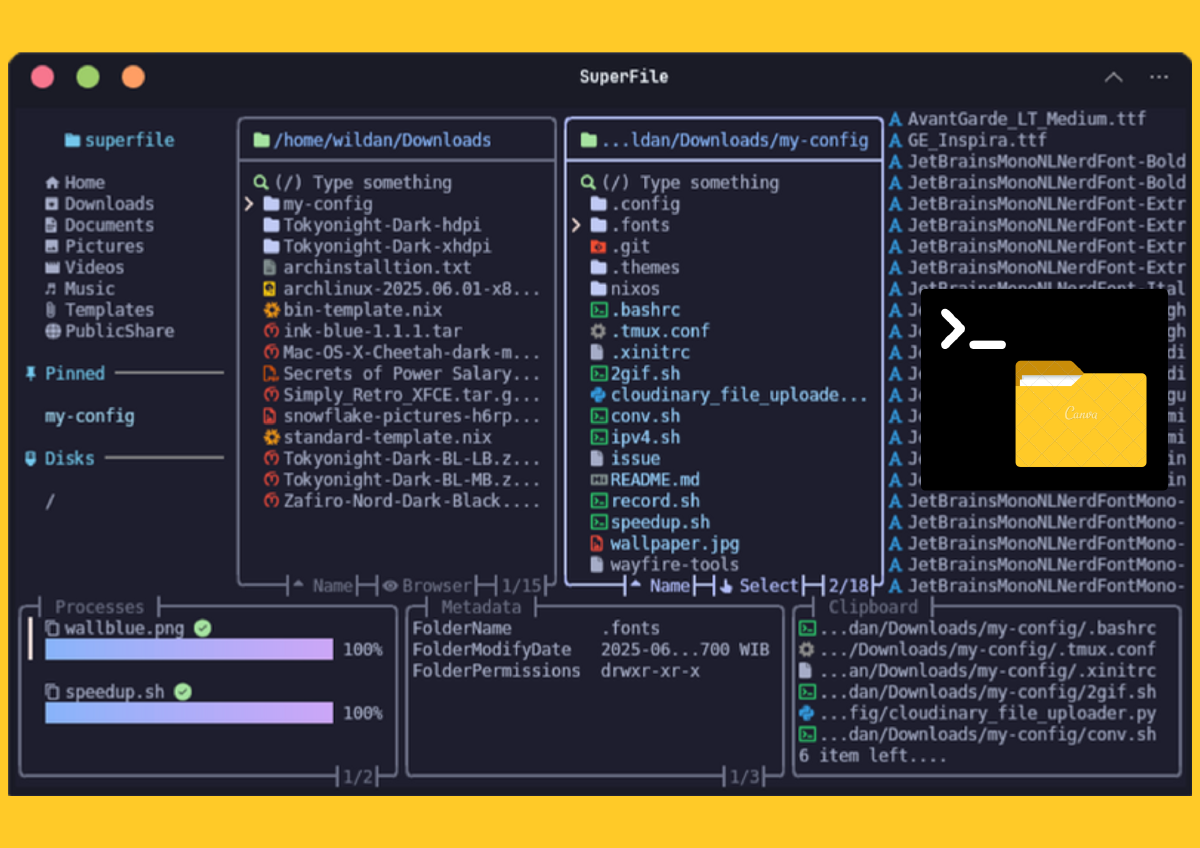Viewport: 1200px width, 848px height.
Task: Click the font icon beside GE_Inspira.ttf
Action: pos(895,140)
